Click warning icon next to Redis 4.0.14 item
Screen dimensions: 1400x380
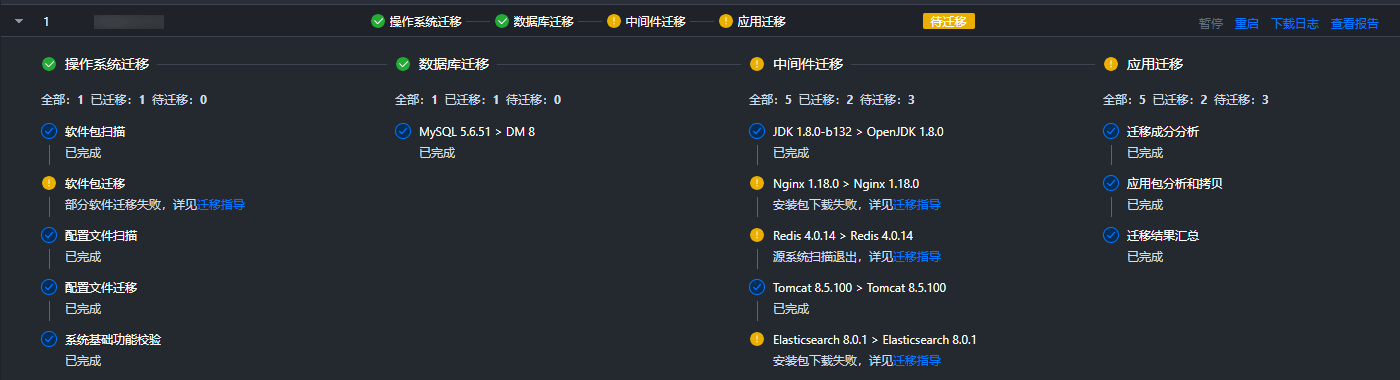pyautogui.click(x=757, y=235)
